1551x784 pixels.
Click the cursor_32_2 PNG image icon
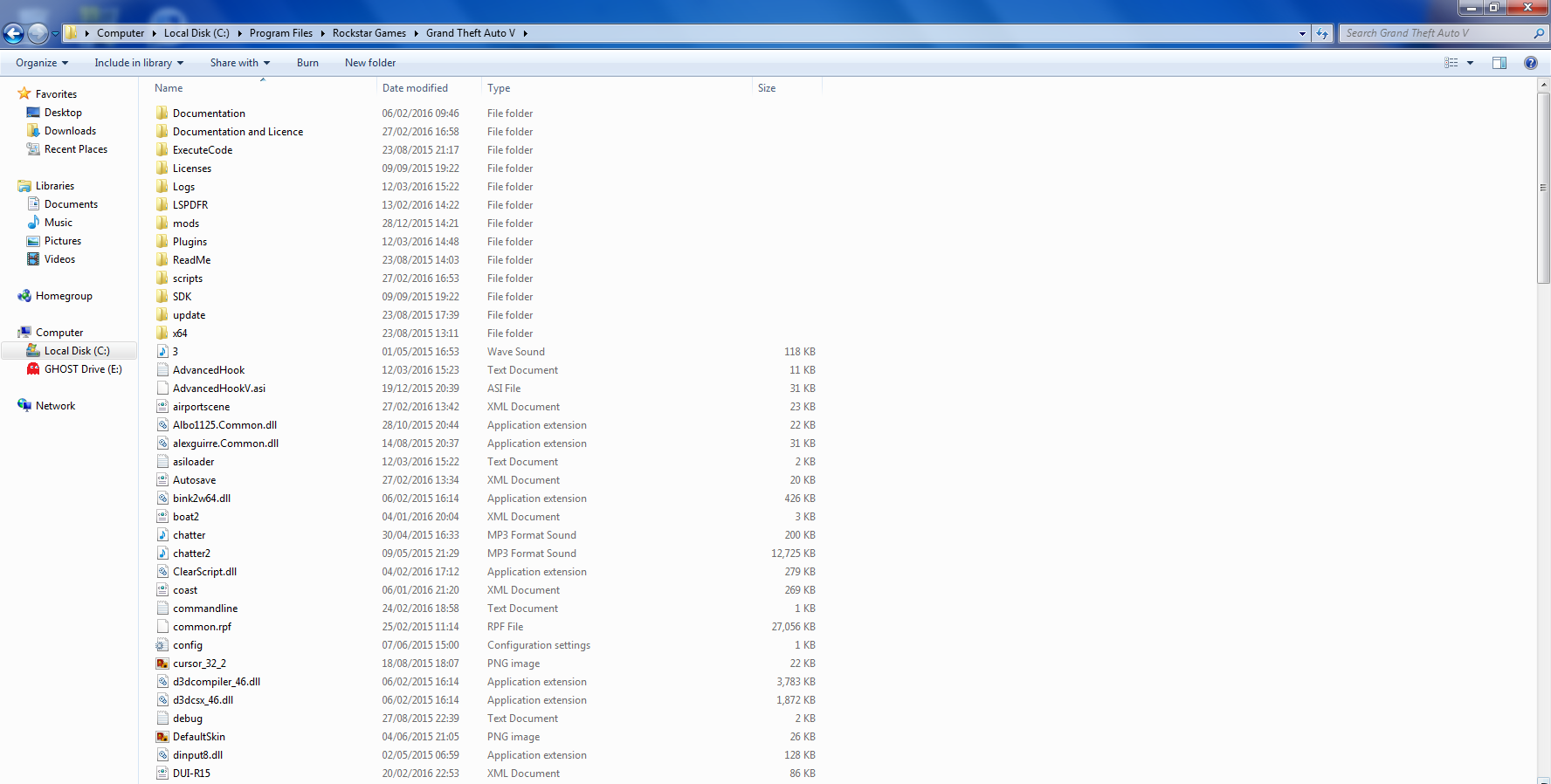tap(162, 663)
